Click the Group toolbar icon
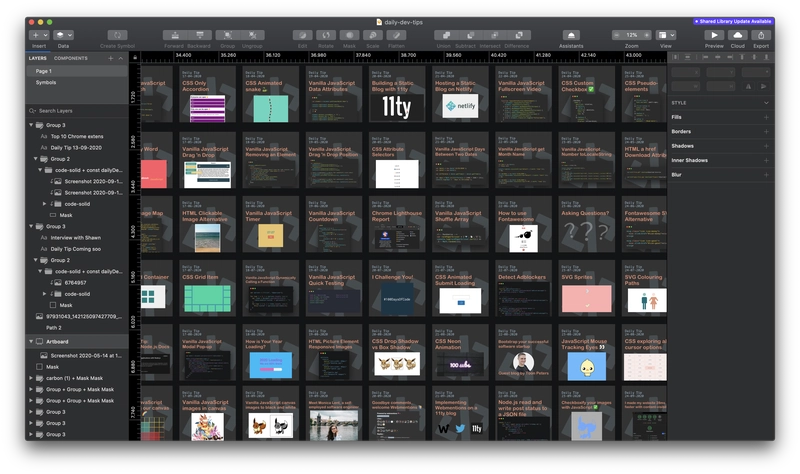This screenshot has height=474, width=800. [x=227, y=35]
